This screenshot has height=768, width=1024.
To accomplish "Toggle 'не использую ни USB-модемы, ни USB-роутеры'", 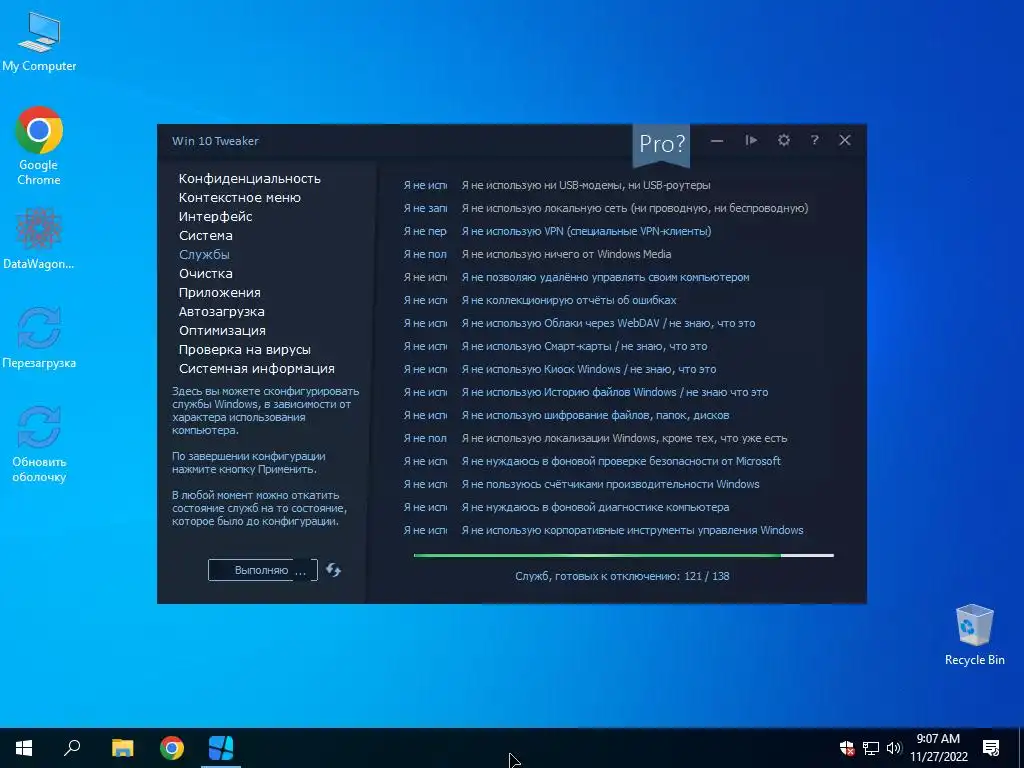I will 586,185.
